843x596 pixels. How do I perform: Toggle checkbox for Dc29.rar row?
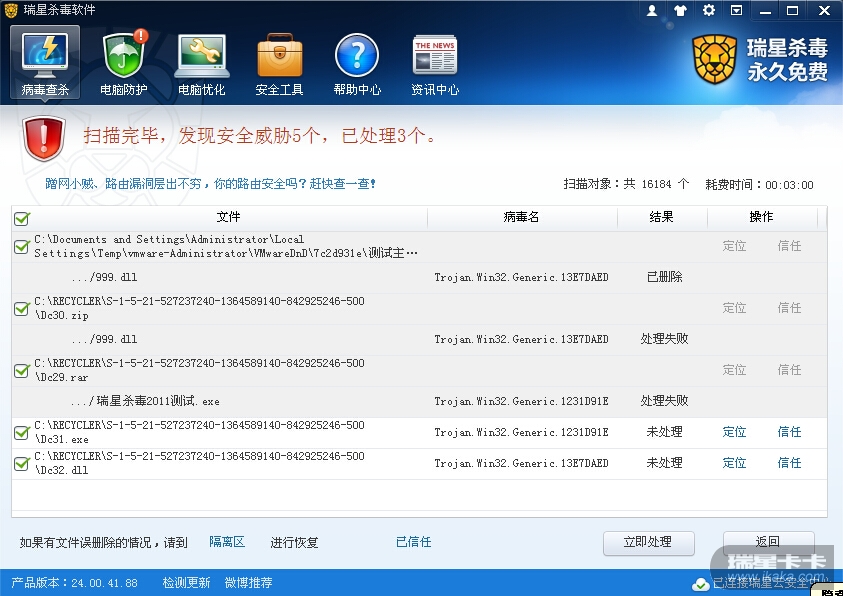tap(22, 370)
